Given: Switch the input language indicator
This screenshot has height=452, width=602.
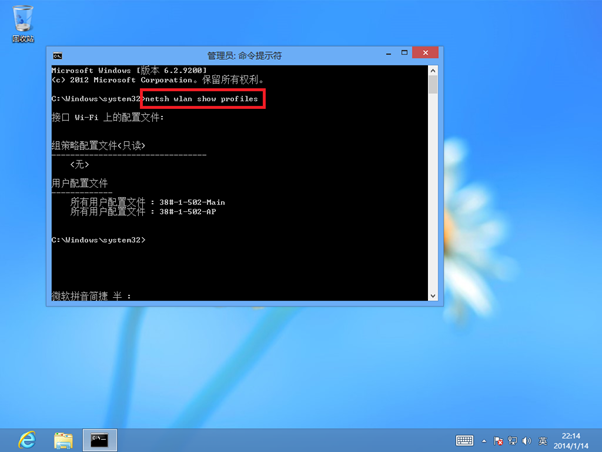Looking at the screenshot, I should (x=542, y=441).
